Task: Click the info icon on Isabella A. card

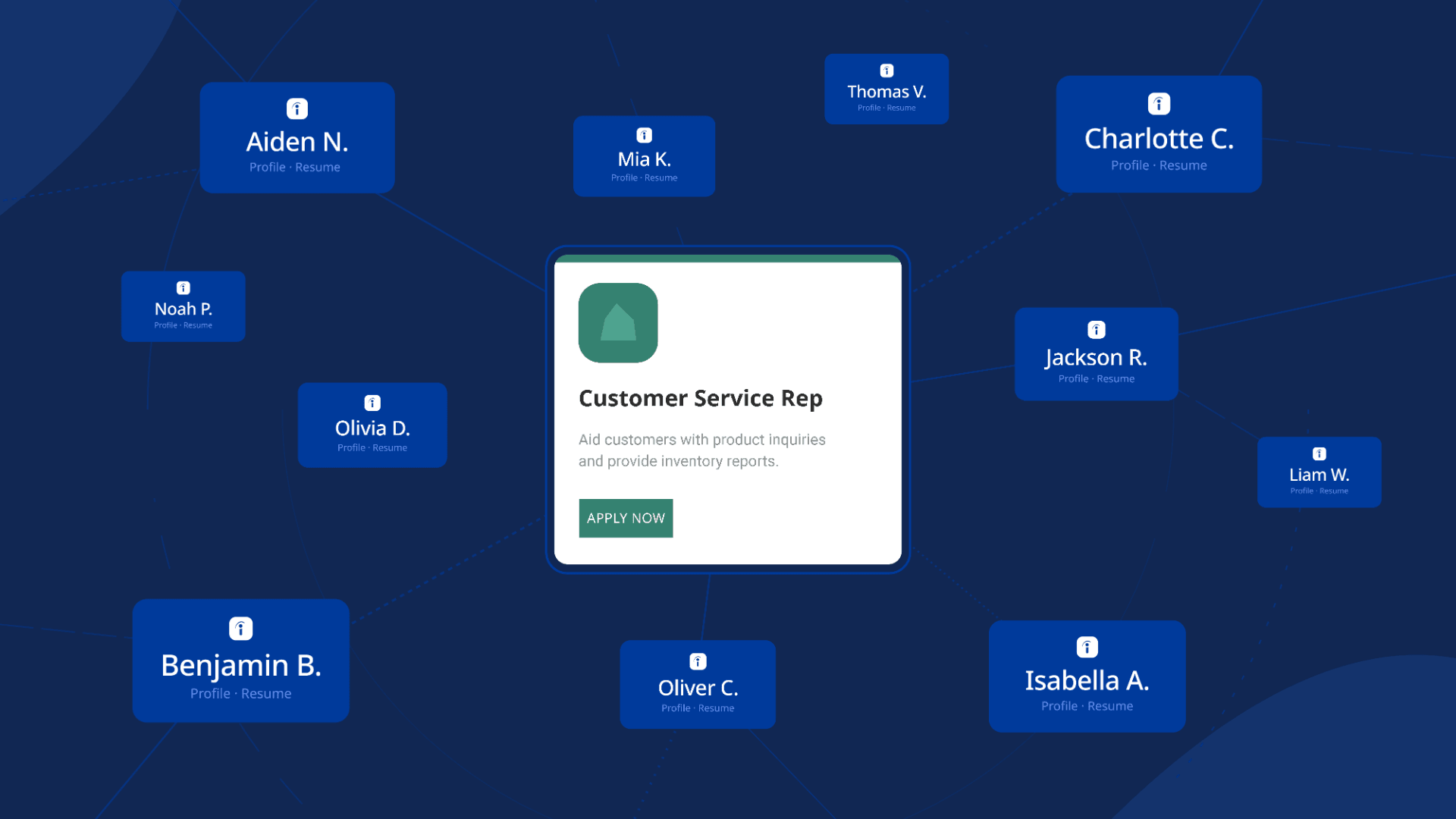Action: [1087, 647]
